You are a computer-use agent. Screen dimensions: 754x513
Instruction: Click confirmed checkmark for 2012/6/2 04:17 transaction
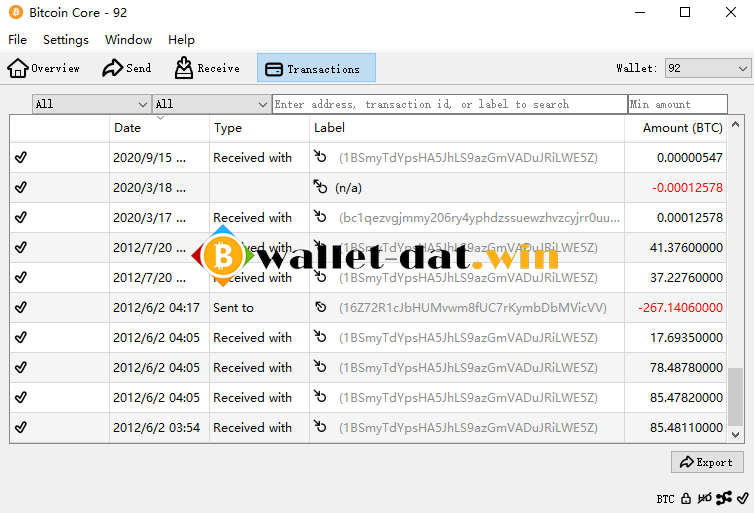(x=21, y=307)
